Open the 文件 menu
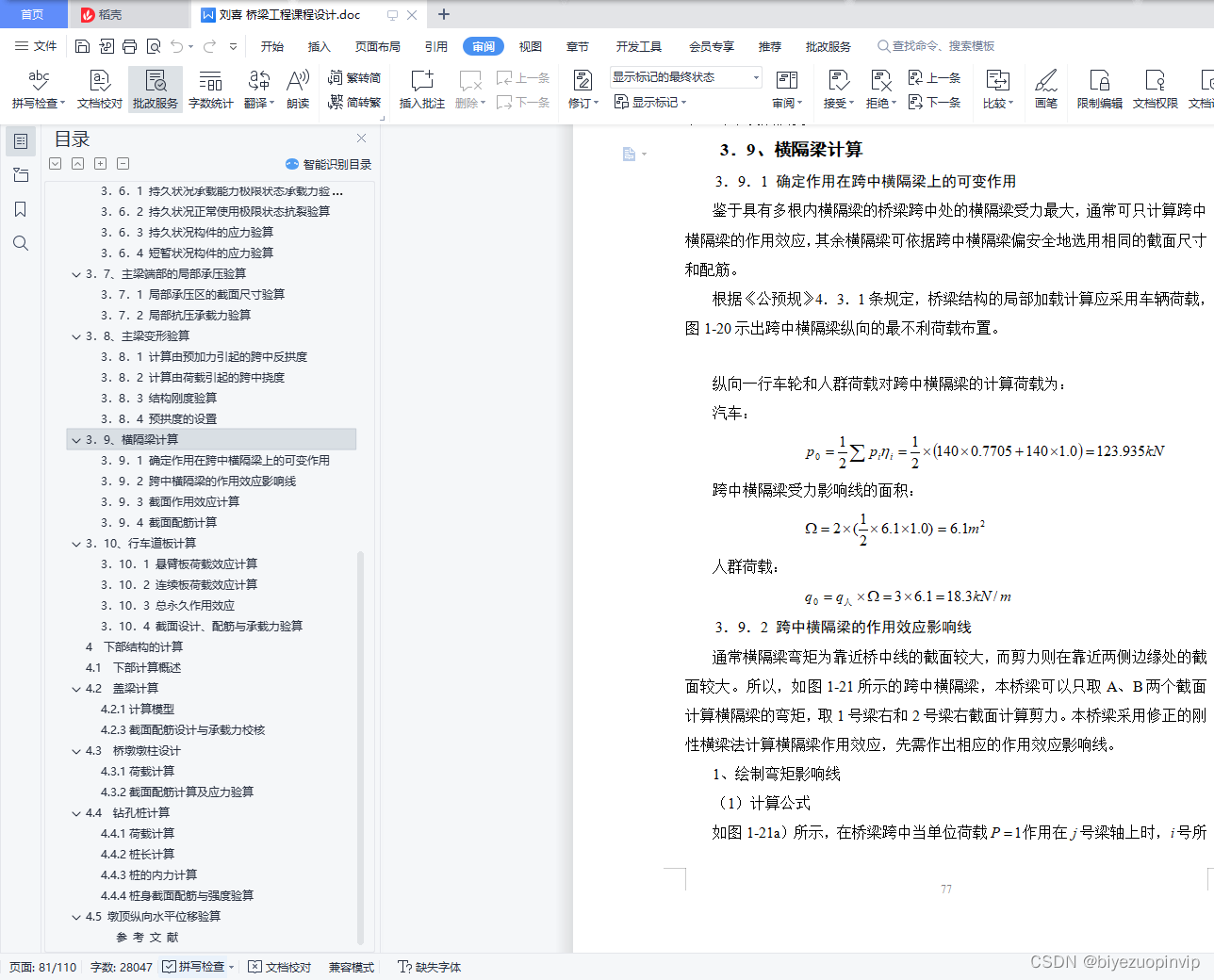 [x=36, y=46]
